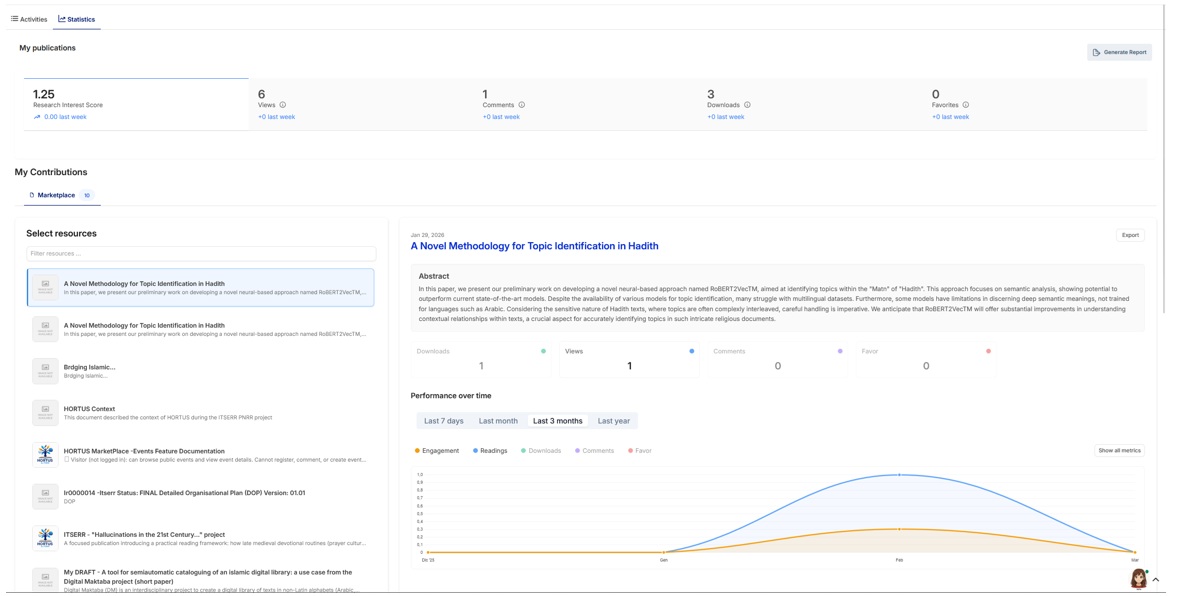Click the HORTUS logo thumbnail on the ITSERR Hallucinations row

click(45, 538)
